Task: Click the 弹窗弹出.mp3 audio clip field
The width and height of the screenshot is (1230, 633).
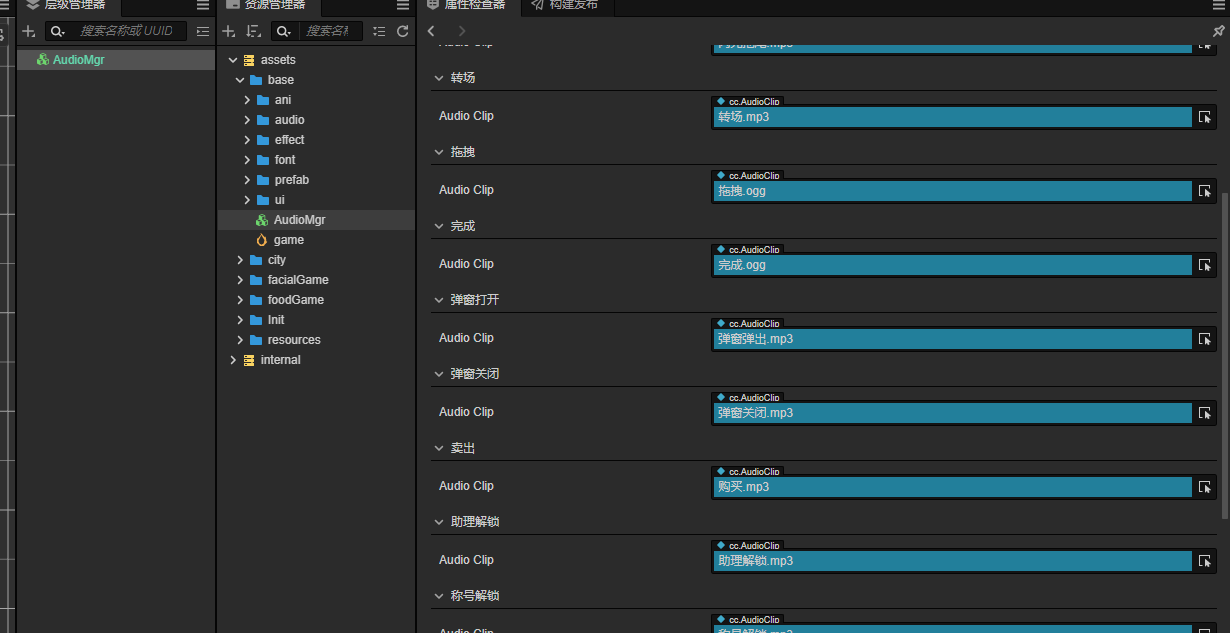Action: [x=953, y=339]
